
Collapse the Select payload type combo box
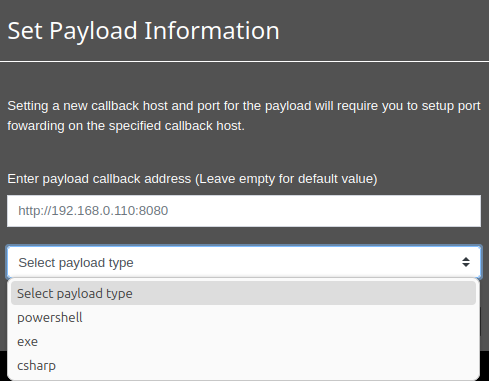click(244, 262)
